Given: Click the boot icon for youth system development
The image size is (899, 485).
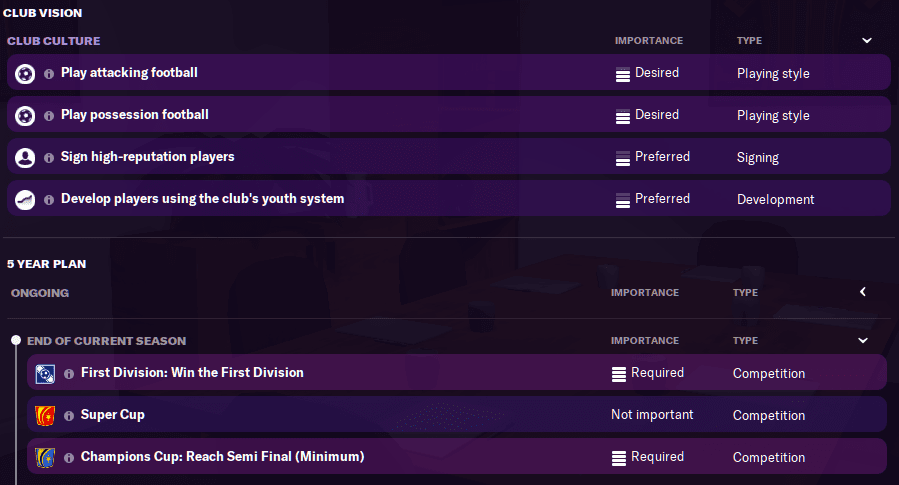Looking at the screenshot, I should 25,199.
